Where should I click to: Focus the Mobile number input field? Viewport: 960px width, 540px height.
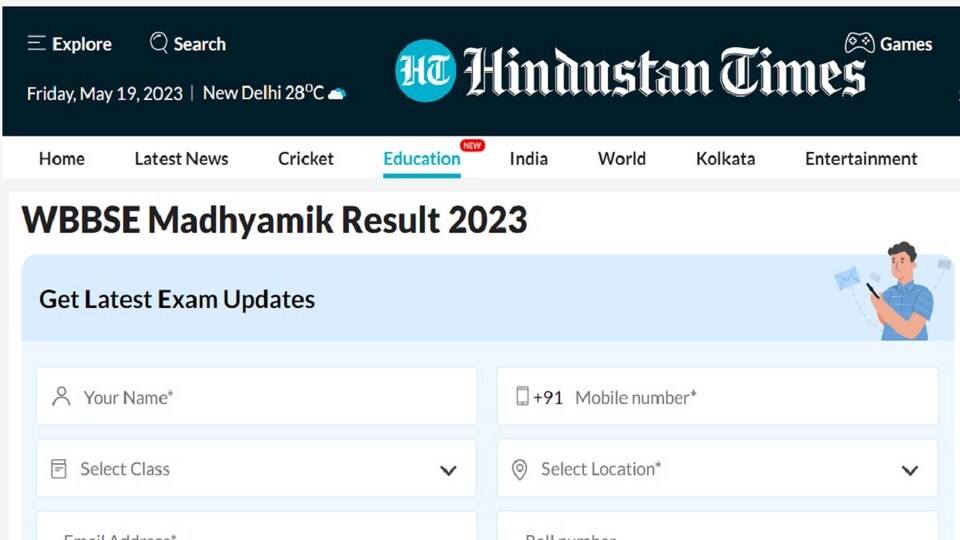718,396
